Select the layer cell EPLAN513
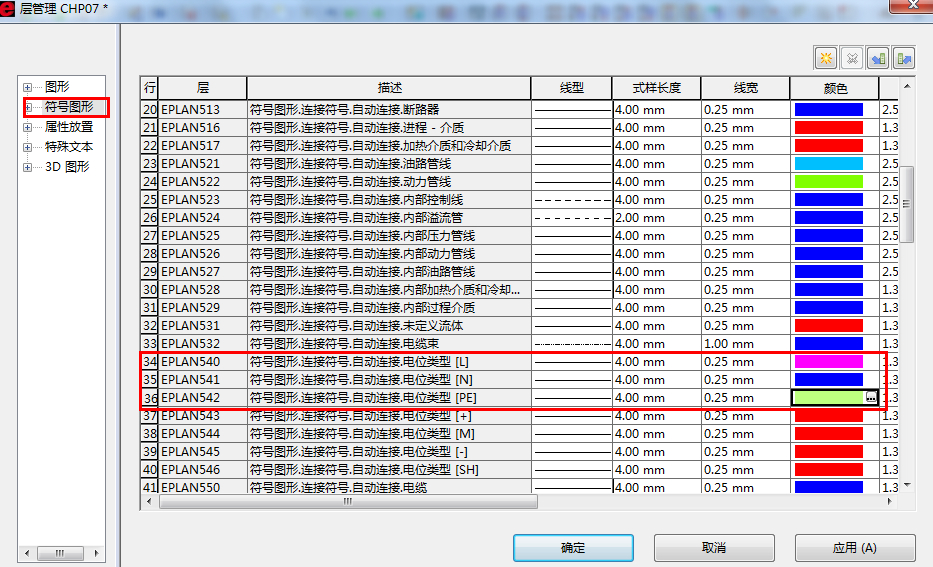Viewport: 933px width, 567px height. (202, 109)
